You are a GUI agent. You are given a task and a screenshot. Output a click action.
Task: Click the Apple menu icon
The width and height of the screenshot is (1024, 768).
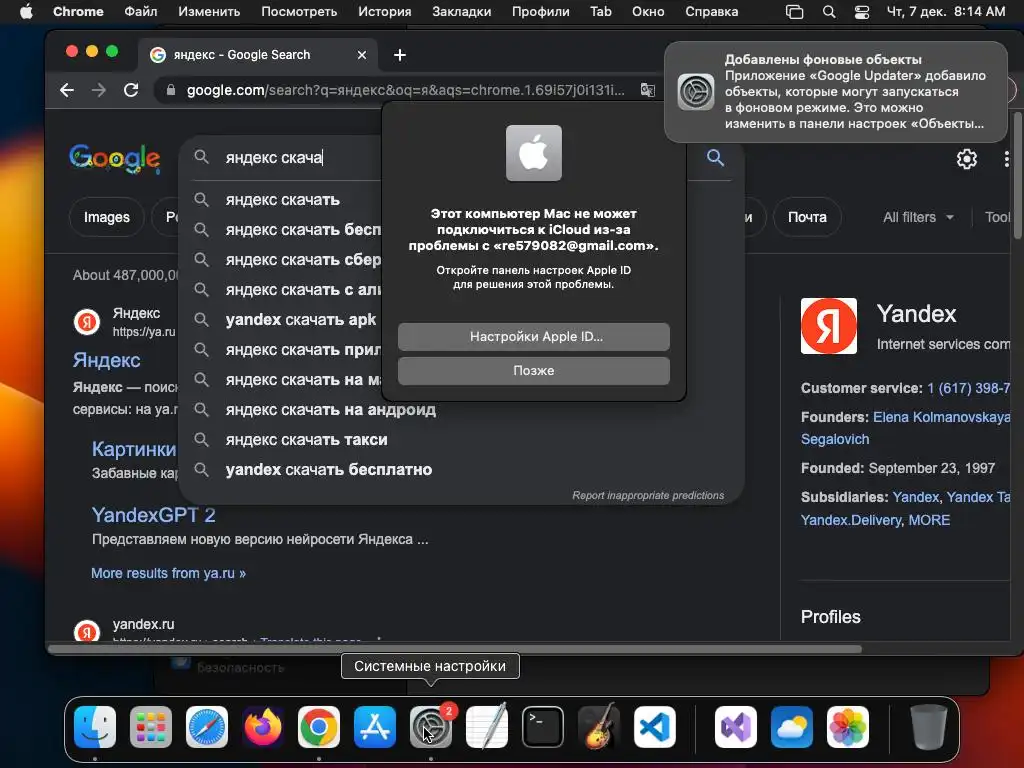tap(26, 11)
